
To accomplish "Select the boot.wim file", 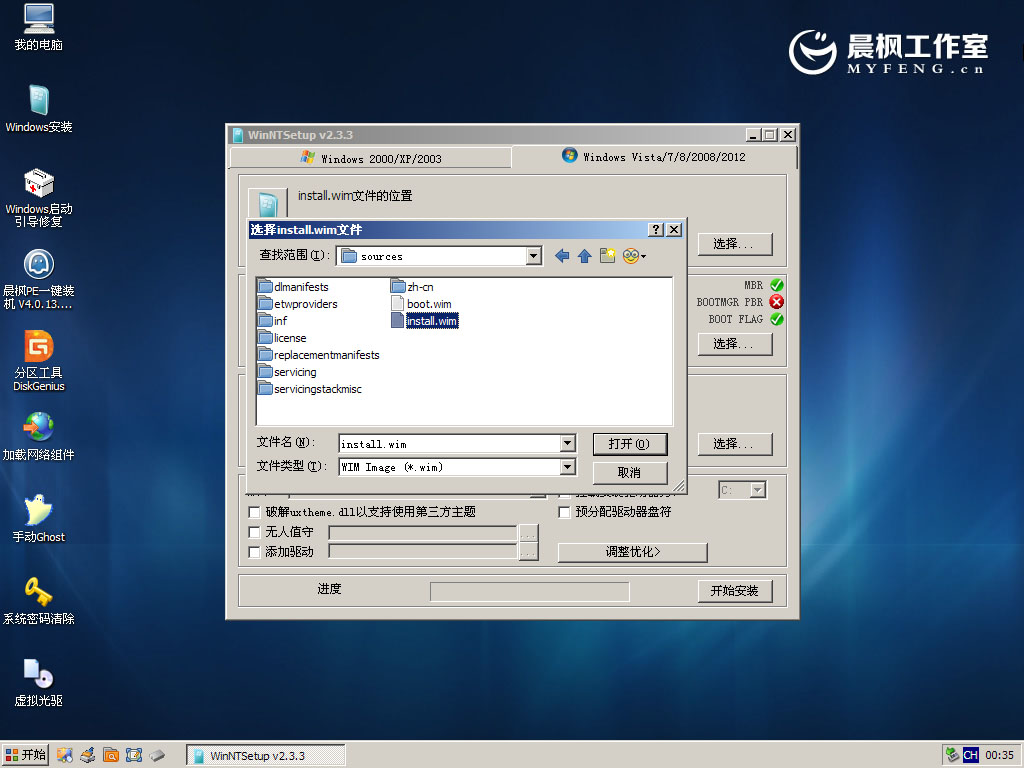I will (x=421, y=304).
